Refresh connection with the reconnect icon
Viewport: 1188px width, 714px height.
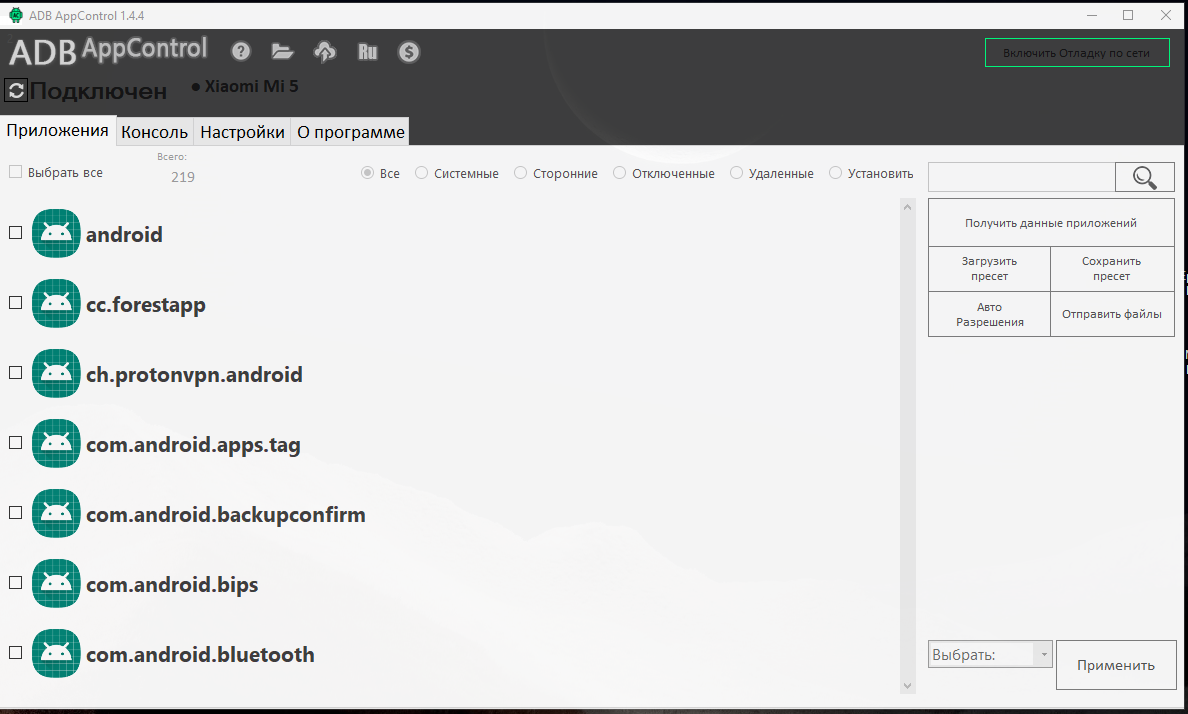pos(16,91)
